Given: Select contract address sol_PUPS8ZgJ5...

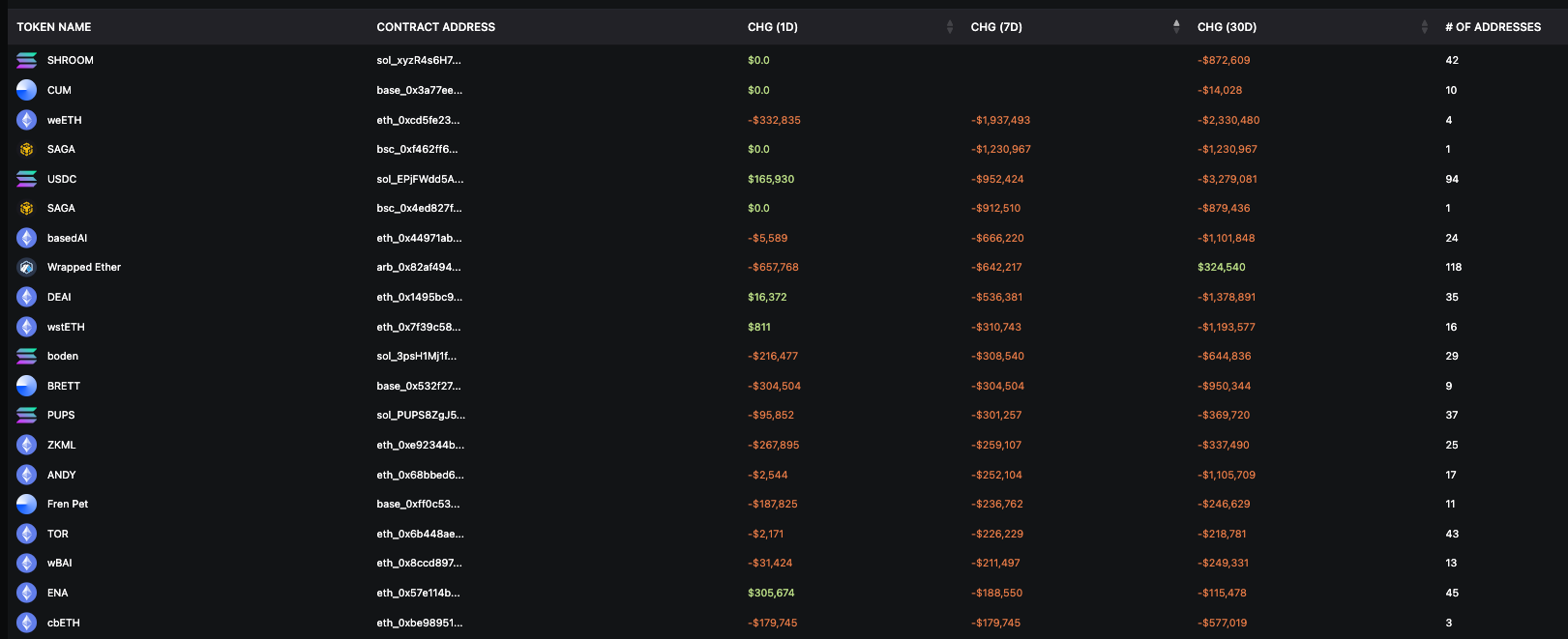Looking at the screenshot, I should click(x=421, y=416).
